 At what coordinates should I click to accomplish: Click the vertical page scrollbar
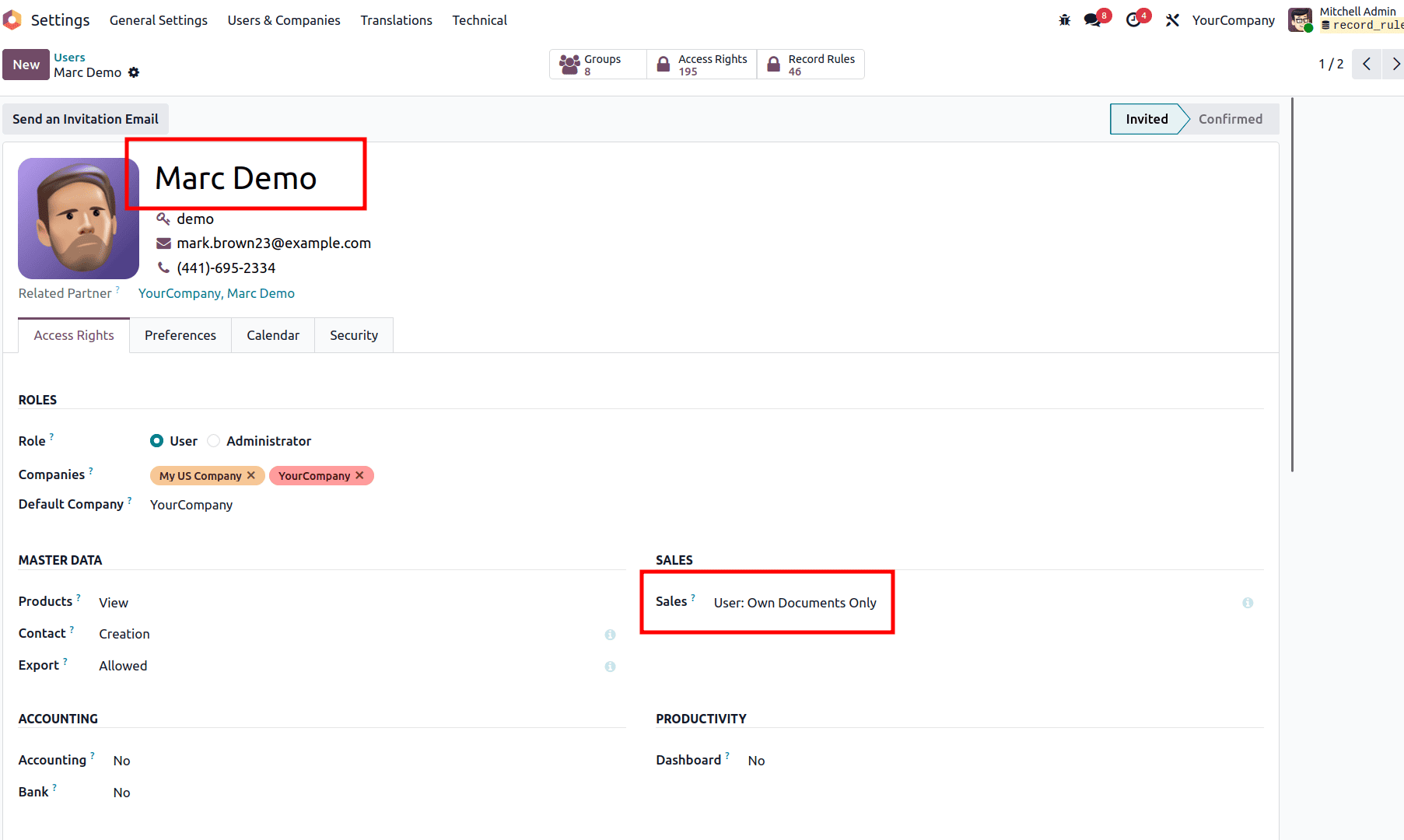1292,285
